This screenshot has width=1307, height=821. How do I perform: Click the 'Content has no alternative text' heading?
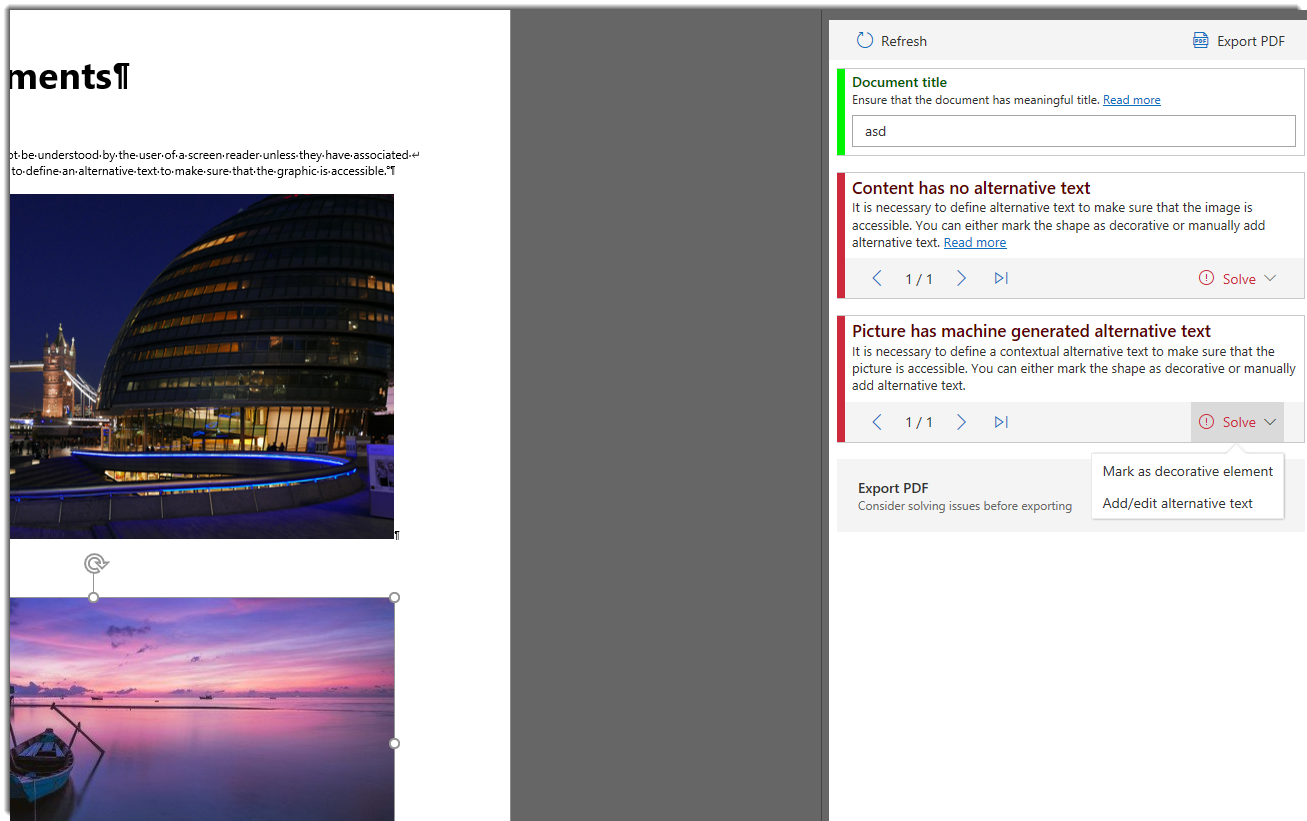point(971,188)
